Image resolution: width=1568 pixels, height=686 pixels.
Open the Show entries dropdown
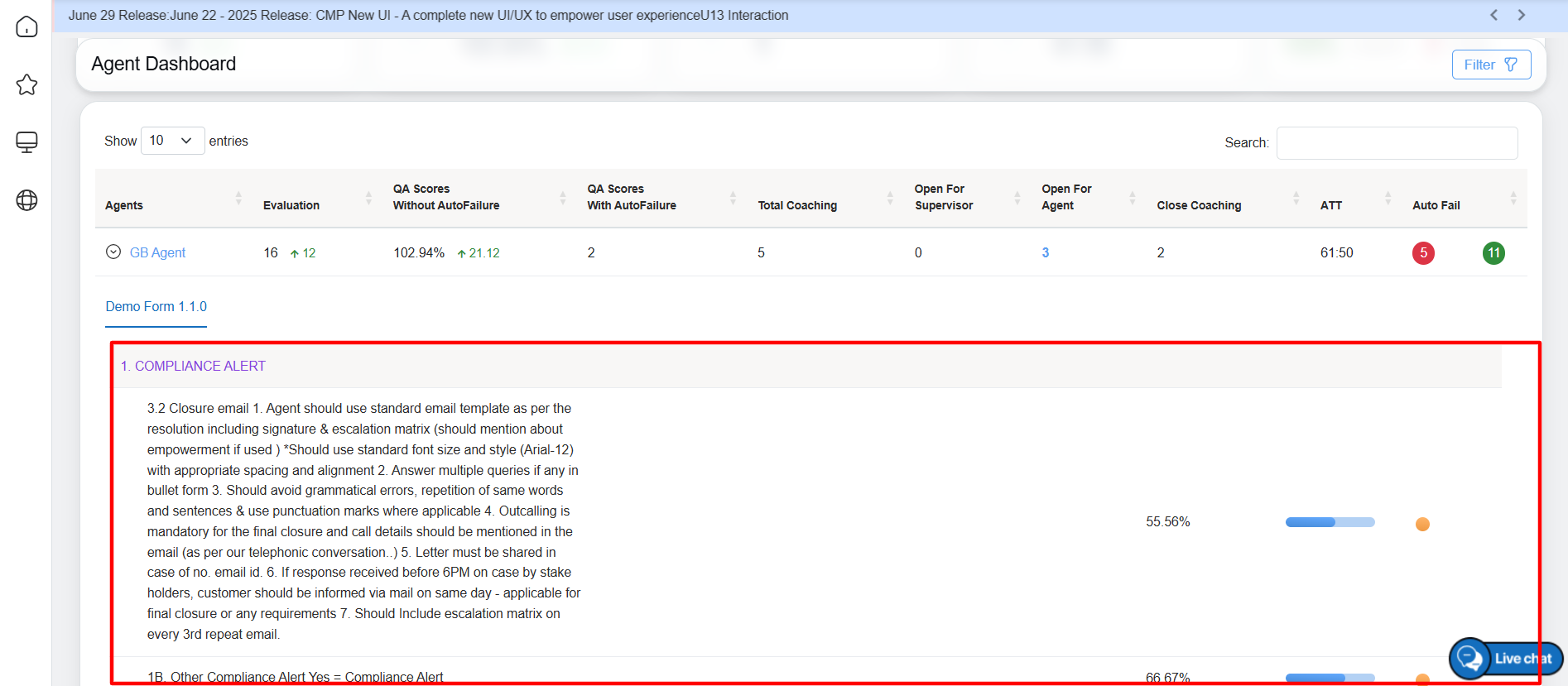172,141
